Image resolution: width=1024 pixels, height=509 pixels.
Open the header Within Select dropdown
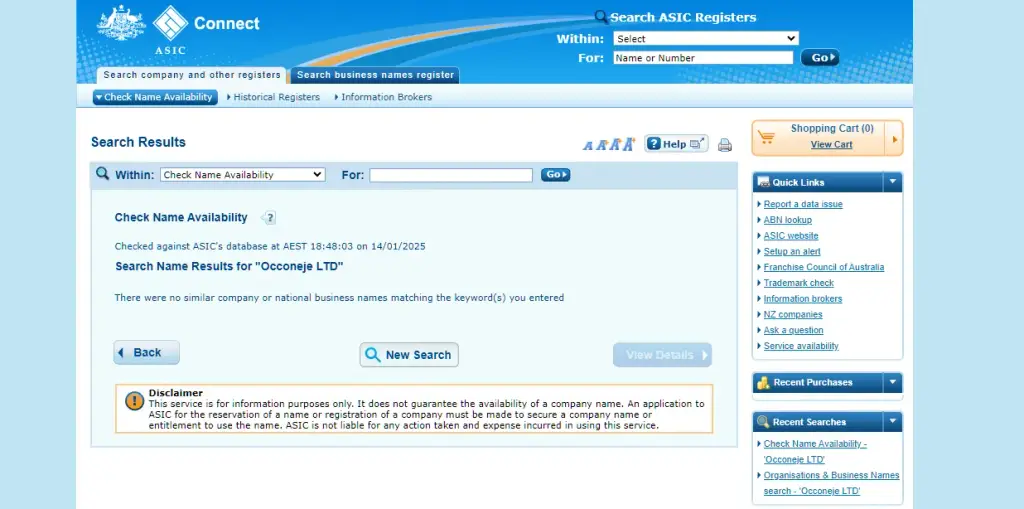[705, 39]
